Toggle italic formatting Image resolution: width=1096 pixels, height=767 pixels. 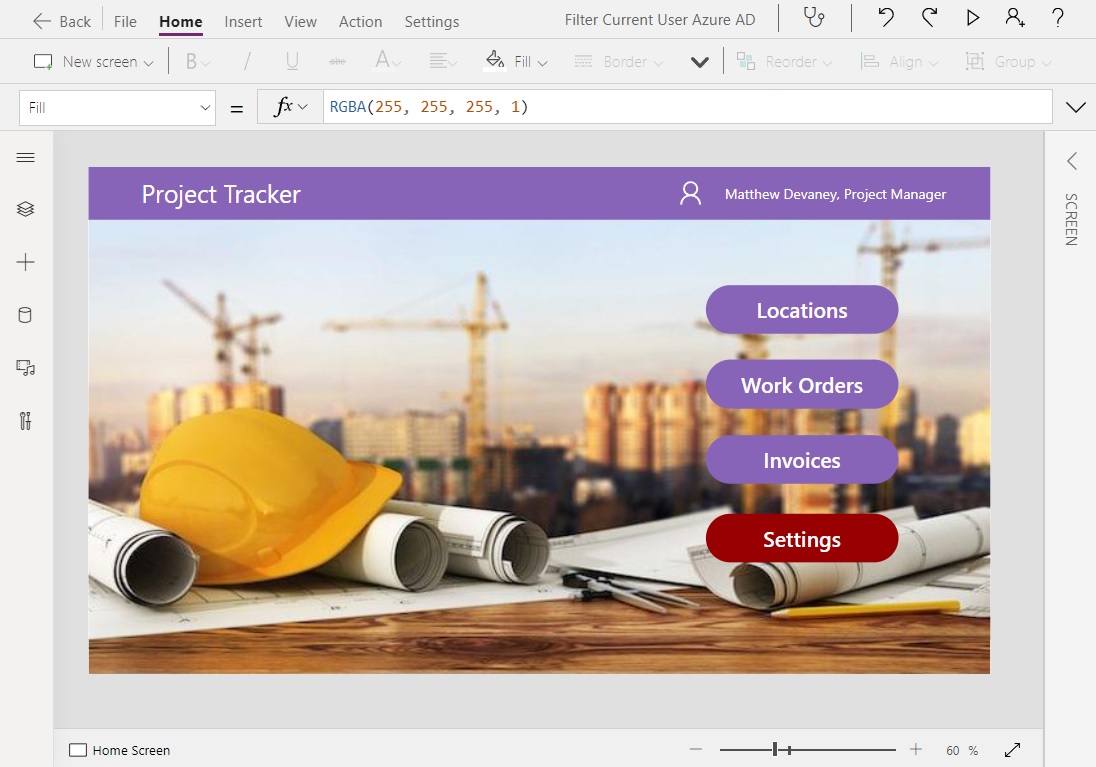(x=246, y=61)
